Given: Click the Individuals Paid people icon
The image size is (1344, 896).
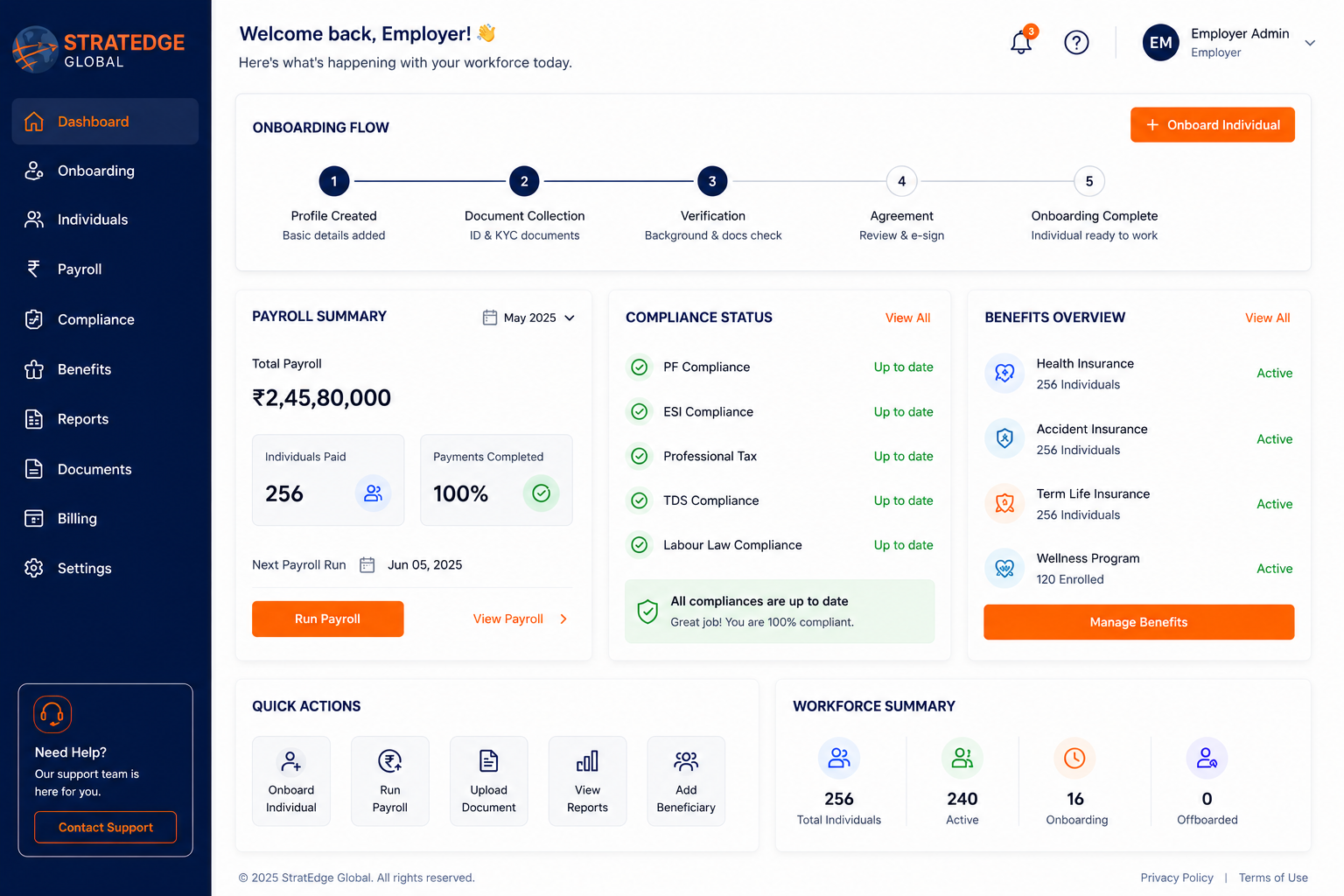Looking at the screenshot, I should pyautogui.click(x=373, y=493).
